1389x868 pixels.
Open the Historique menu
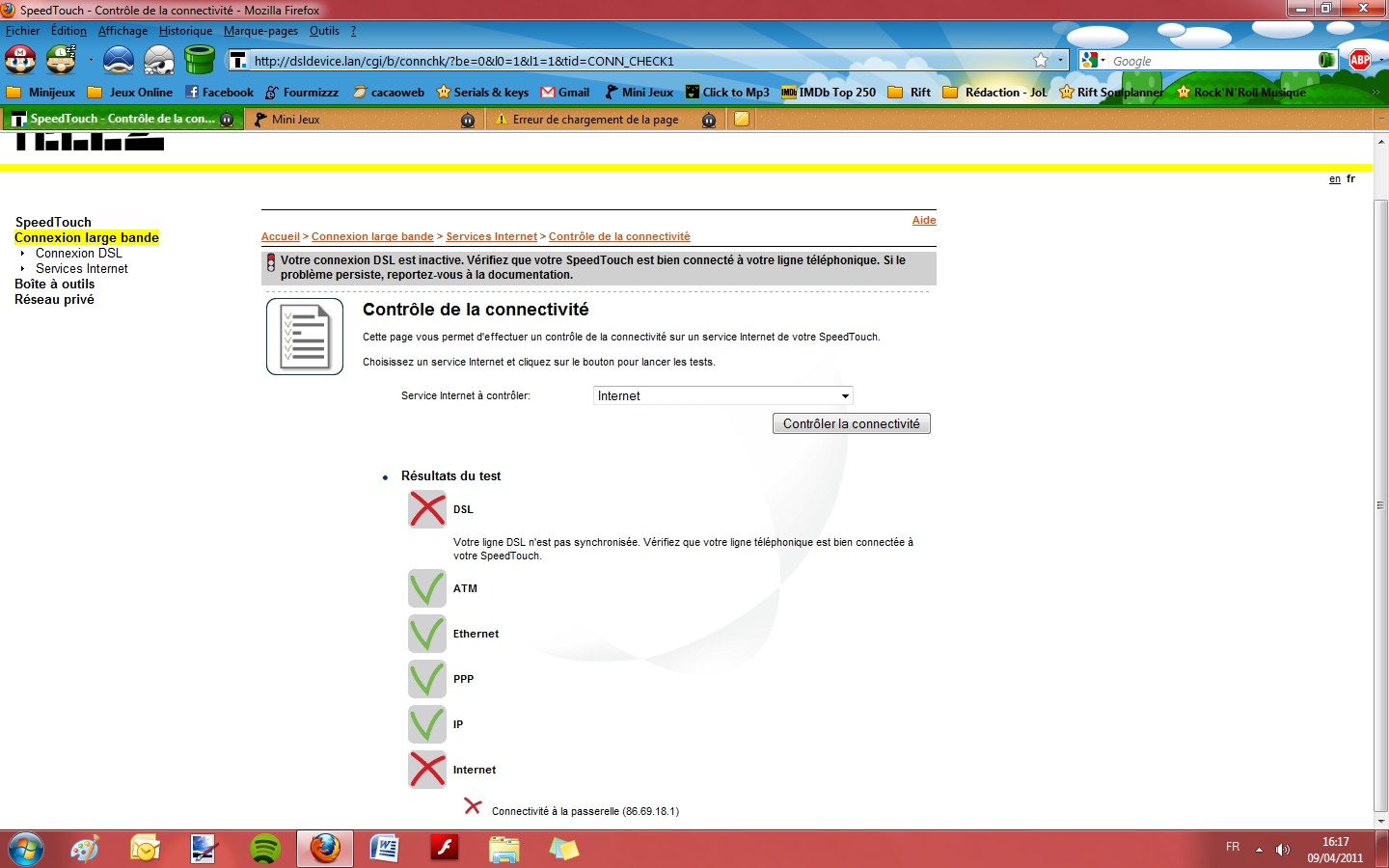coord(185,31)
